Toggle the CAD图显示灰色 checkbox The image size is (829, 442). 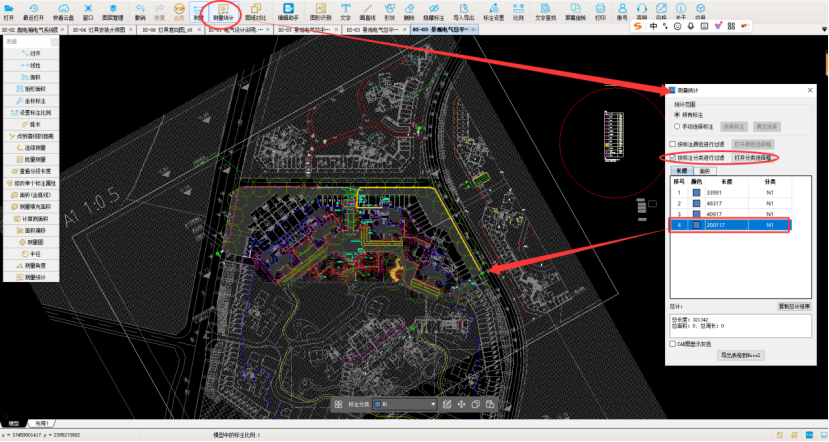click(674, 343)
